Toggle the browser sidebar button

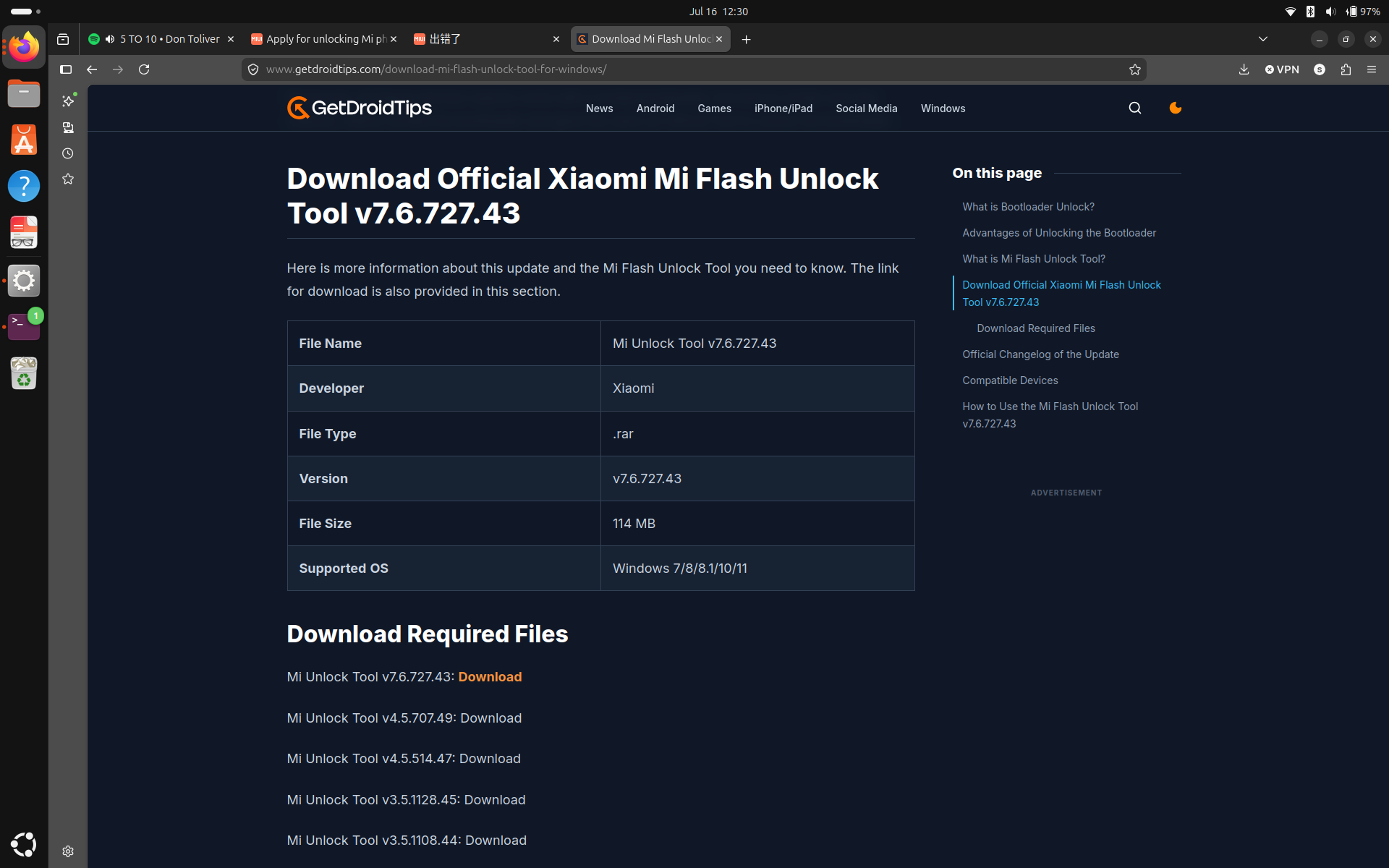(x=66, y=69)
